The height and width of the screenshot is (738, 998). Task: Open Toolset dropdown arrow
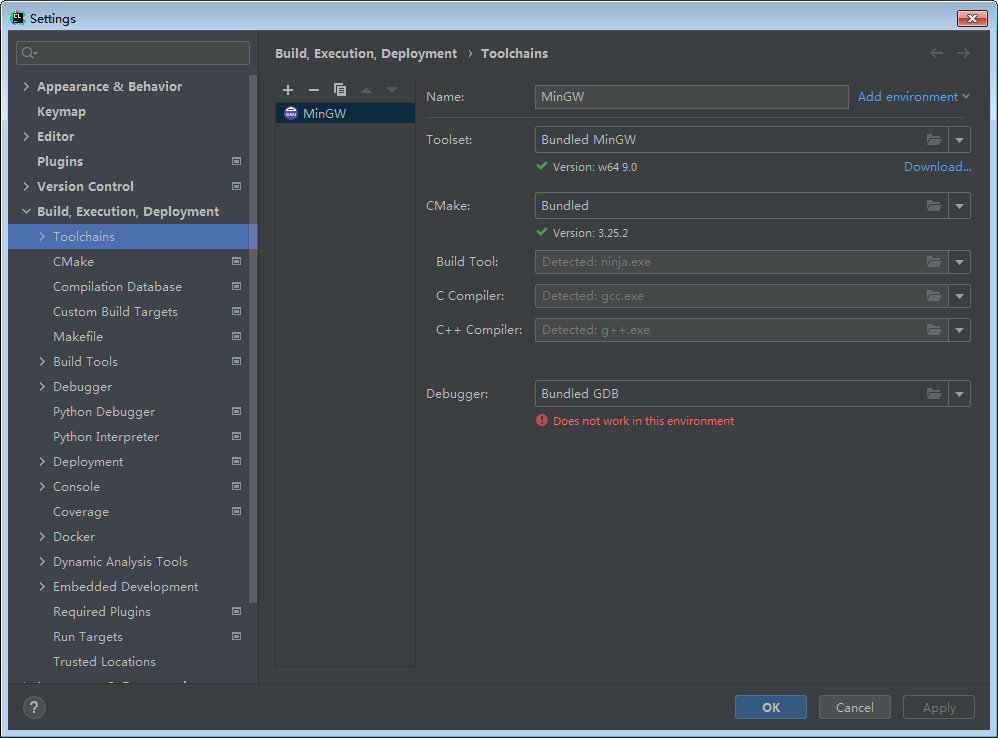pyautogui.click(x=959, y=139)
